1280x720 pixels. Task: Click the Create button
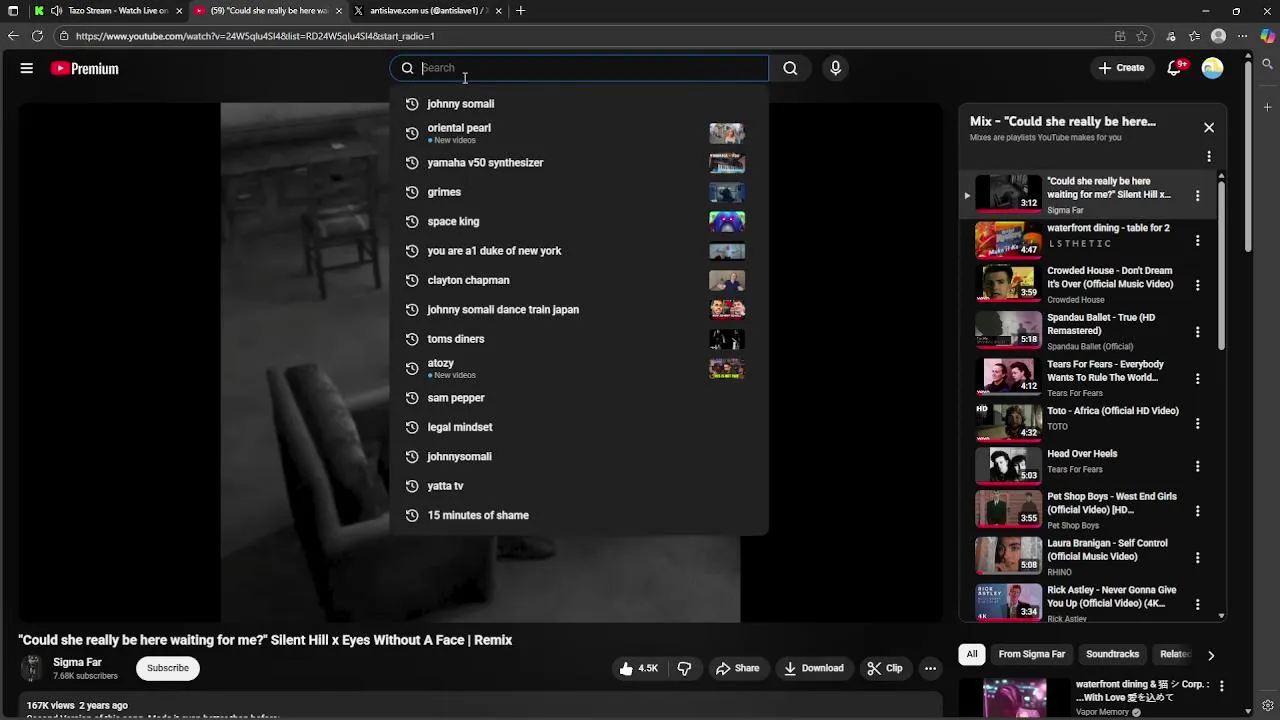1121,68
